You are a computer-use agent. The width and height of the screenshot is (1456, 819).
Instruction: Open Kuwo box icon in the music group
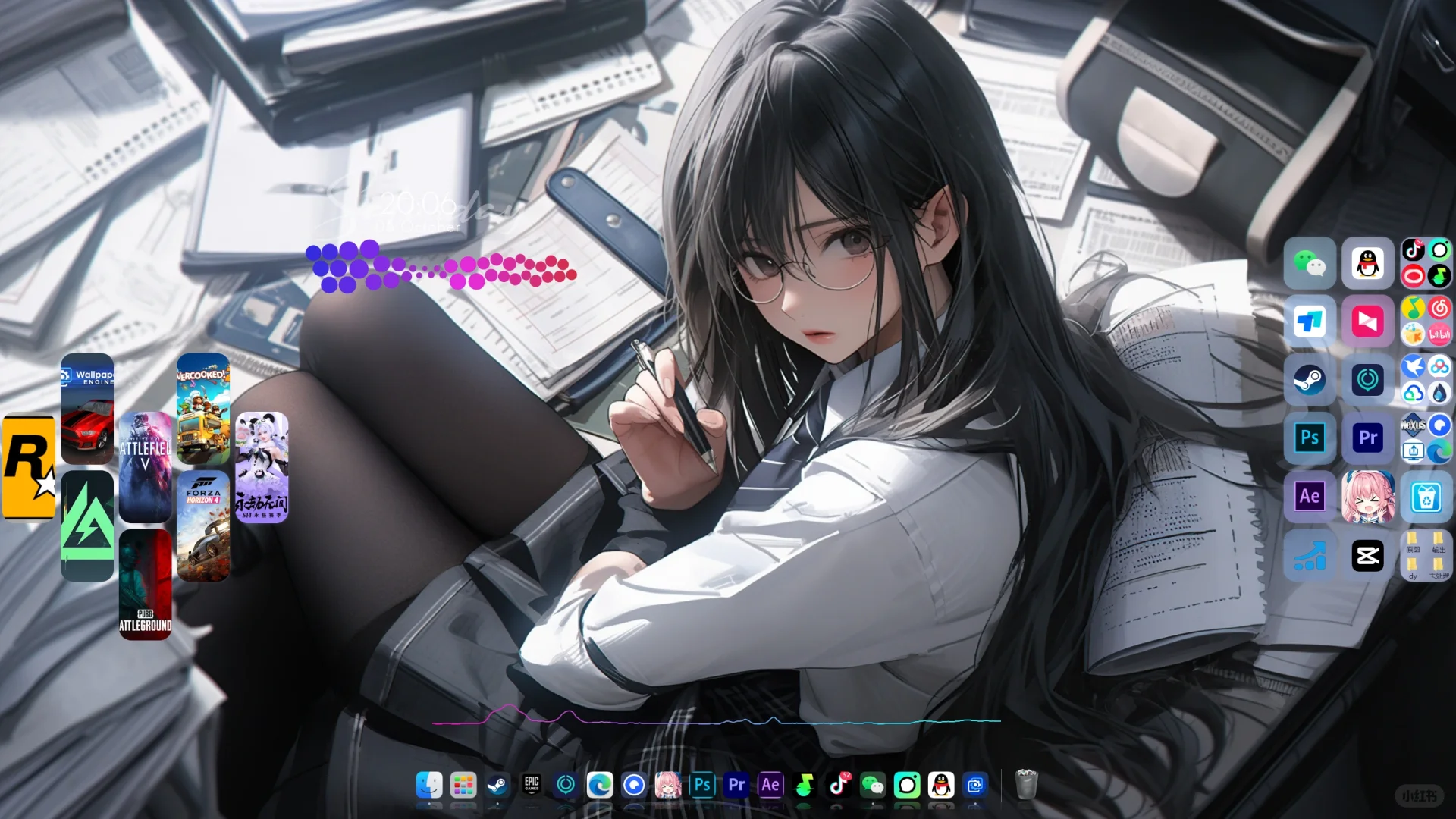pyautogui.click(x=1414, y=334)
